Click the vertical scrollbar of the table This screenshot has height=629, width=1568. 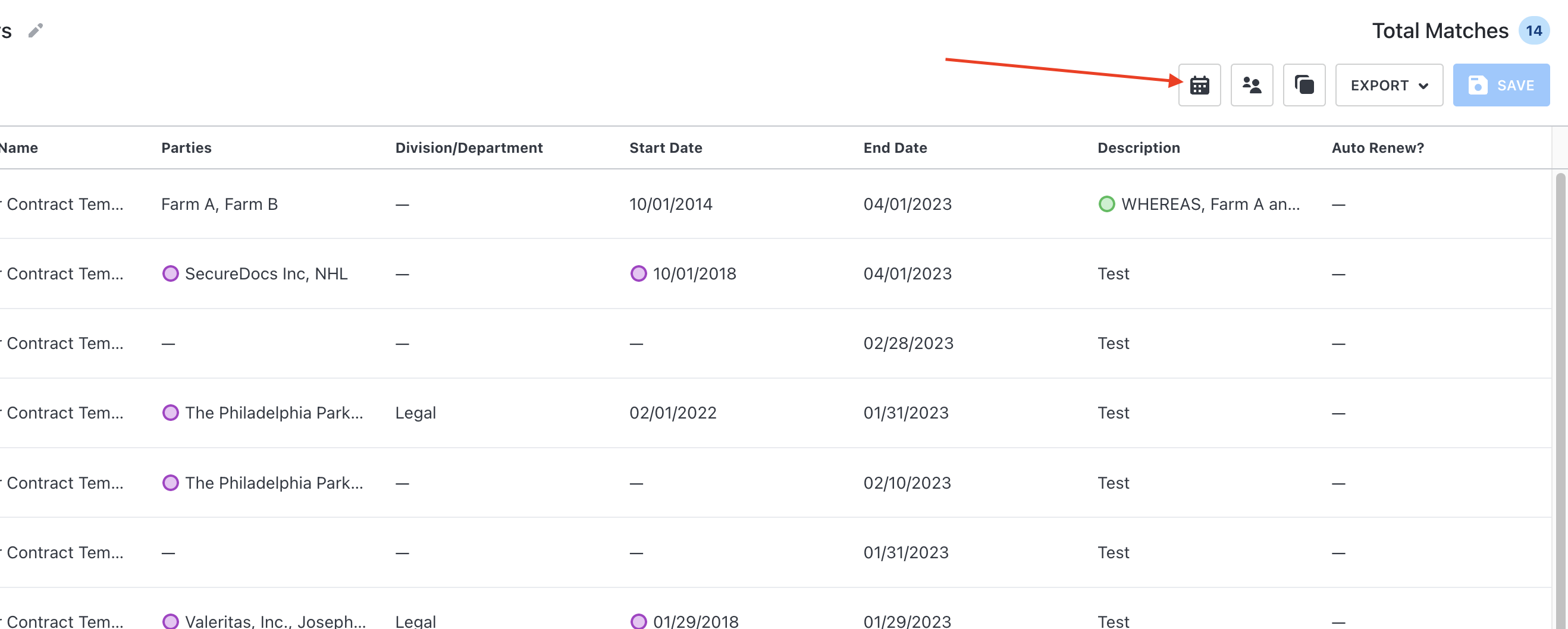(1560, 400)
